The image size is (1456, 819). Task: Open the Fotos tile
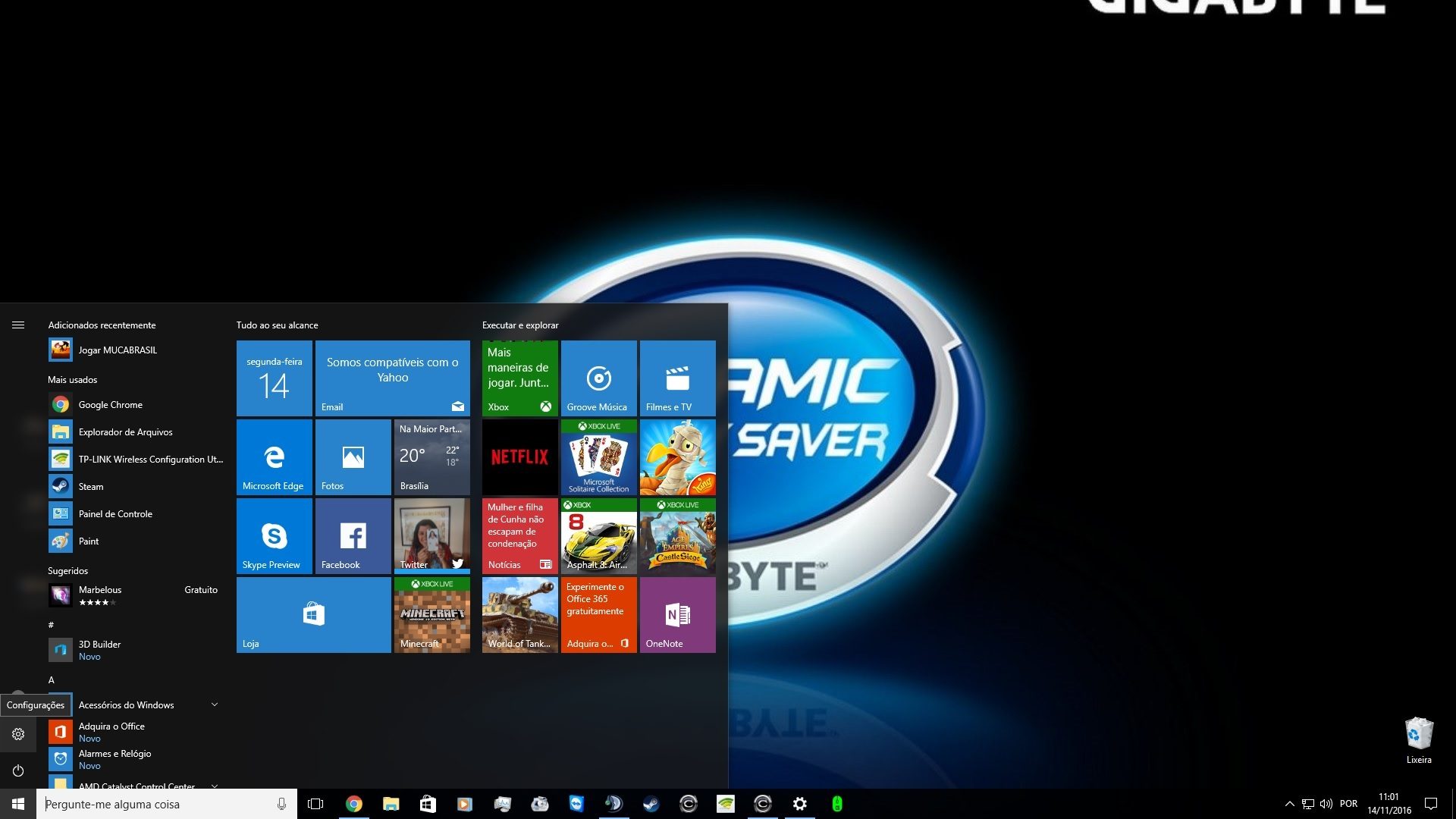point(353,457)
